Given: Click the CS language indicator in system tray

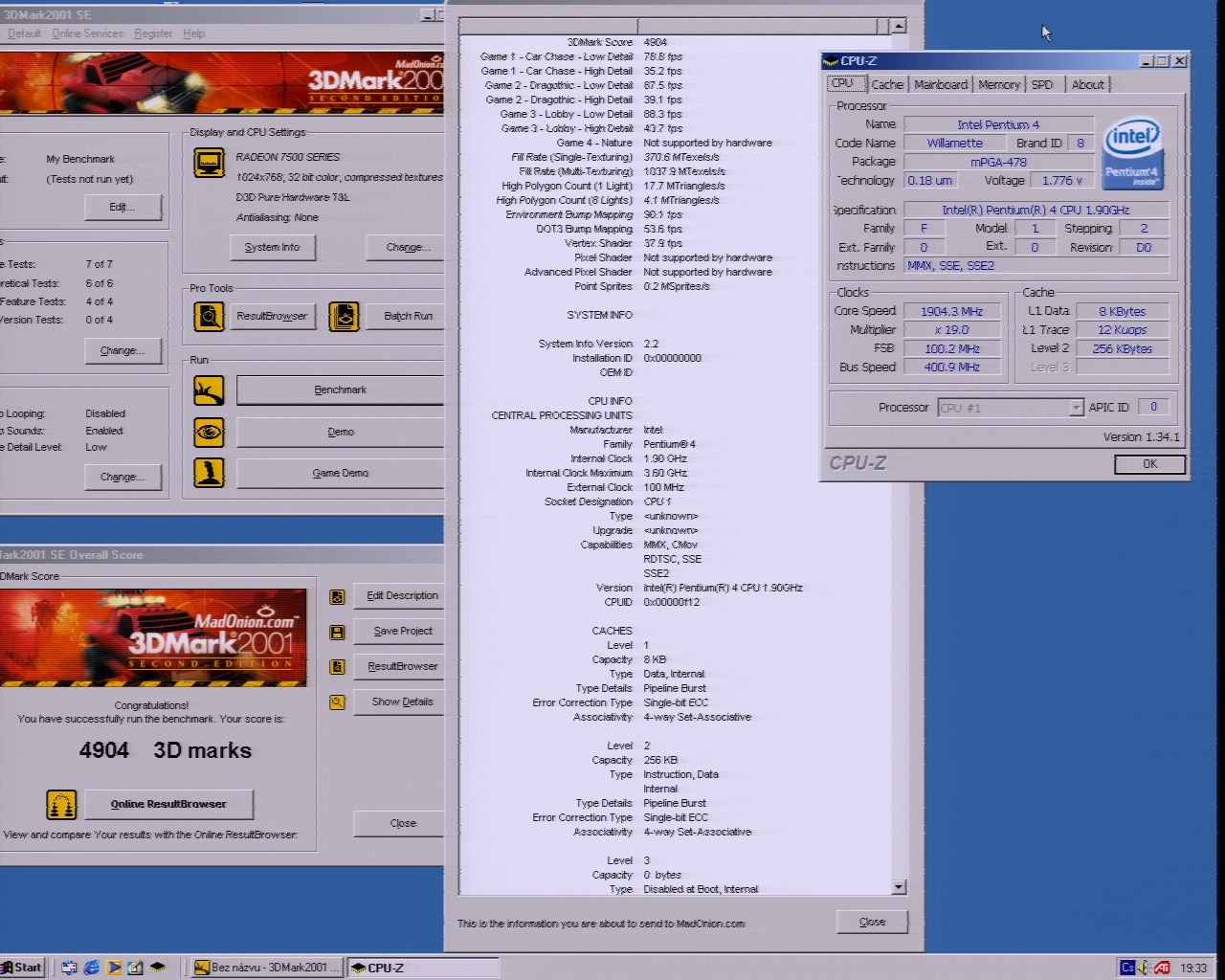Looking at the screenshot, I should pyautogui.click(x=1127, y=968).
